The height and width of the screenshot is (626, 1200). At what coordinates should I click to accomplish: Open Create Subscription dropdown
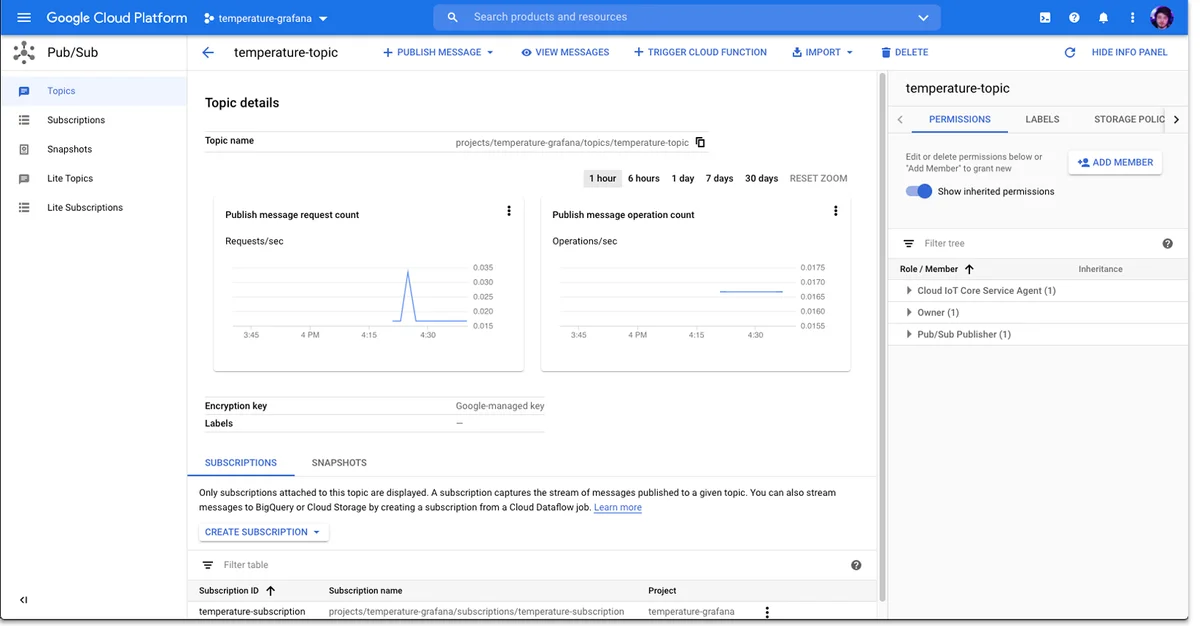click(264, 532)
